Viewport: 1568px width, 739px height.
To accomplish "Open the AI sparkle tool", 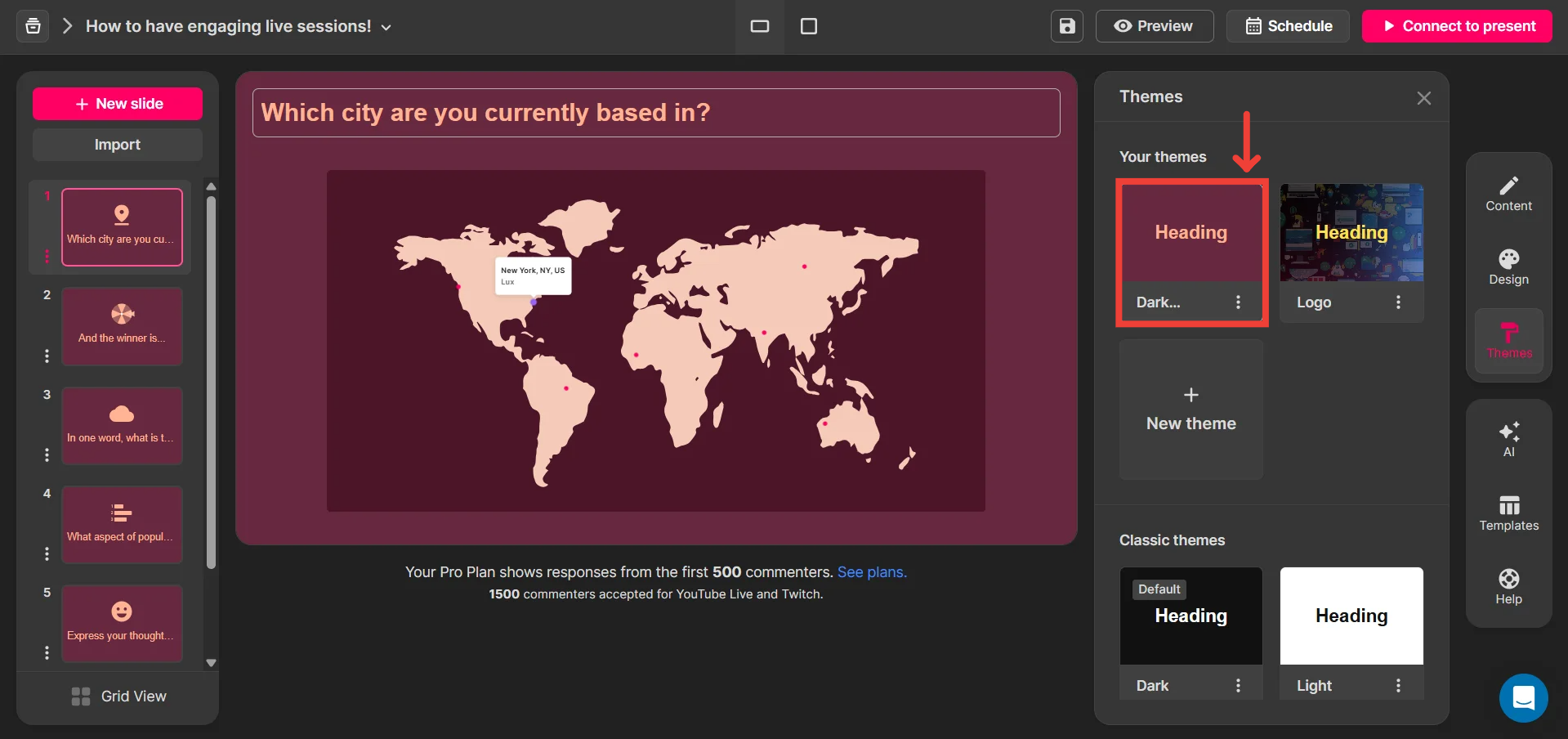I will click(x=1508, y=439).
